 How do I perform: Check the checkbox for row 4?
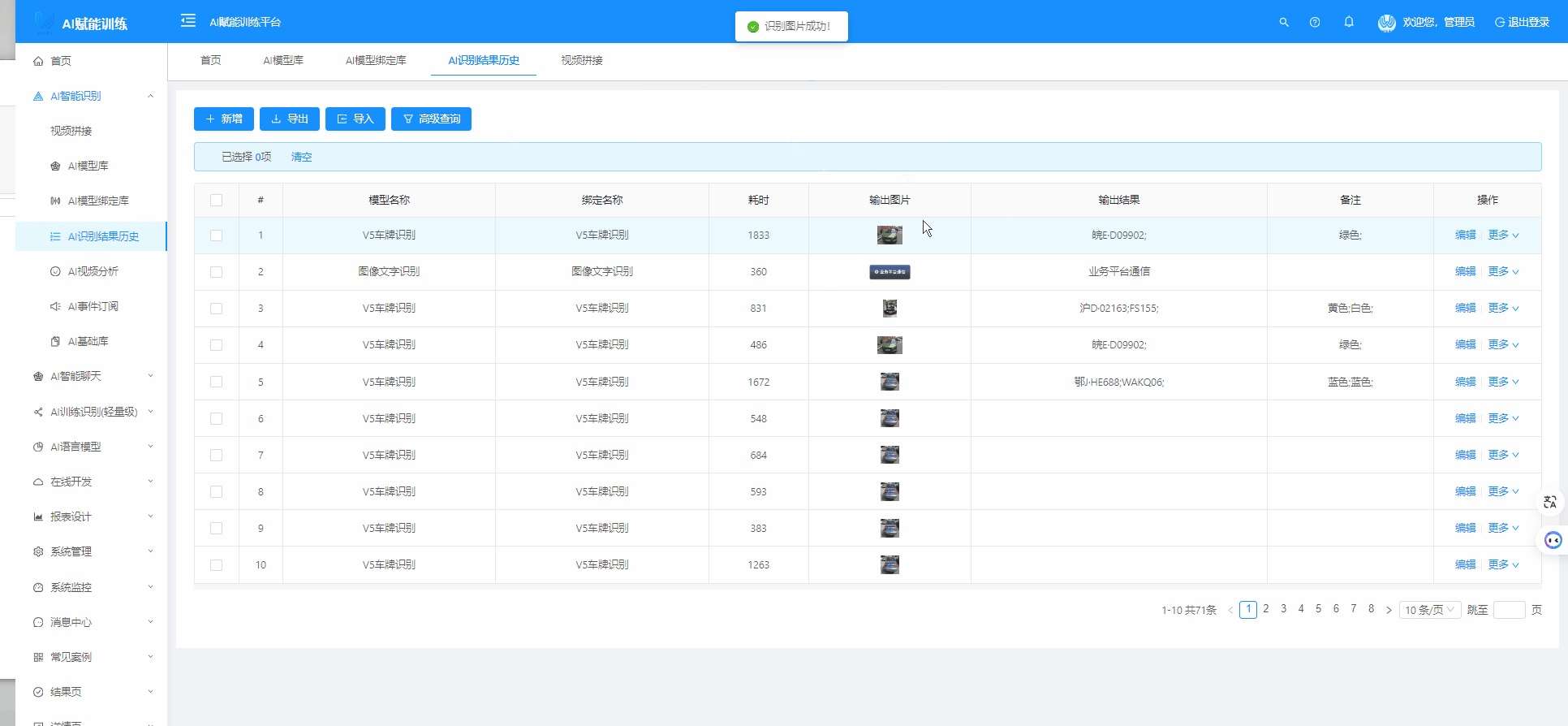[216, 345]
